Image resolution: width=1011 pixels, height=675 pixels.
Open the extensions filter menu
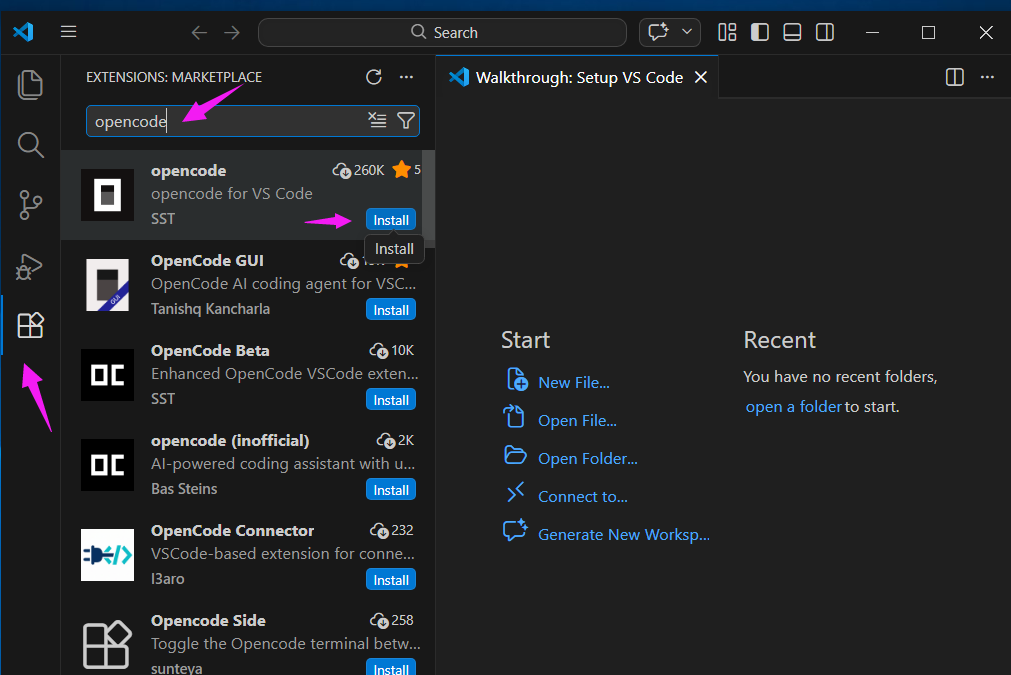click(405, 121)
